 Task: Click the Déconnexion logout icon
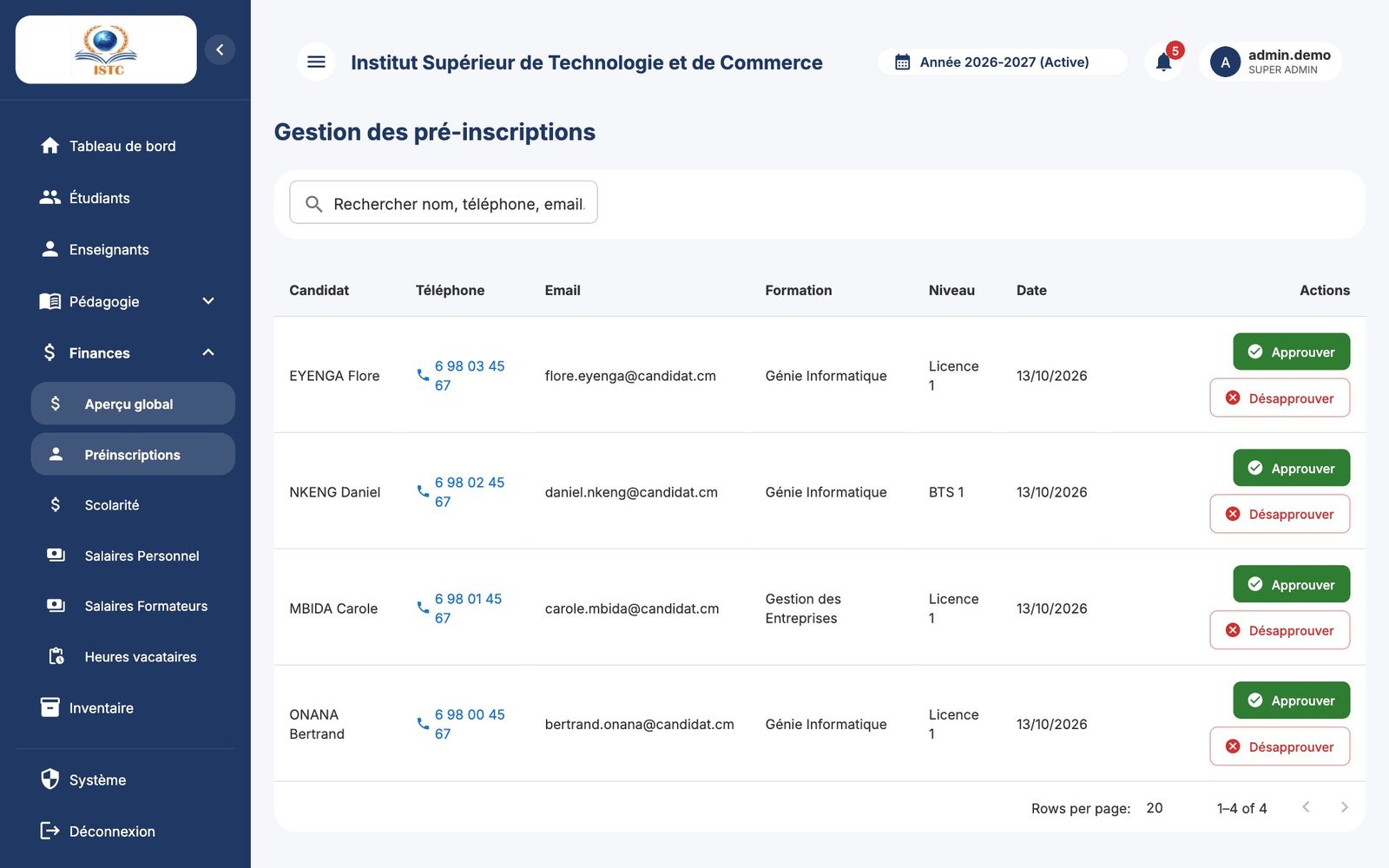(50, 831)
